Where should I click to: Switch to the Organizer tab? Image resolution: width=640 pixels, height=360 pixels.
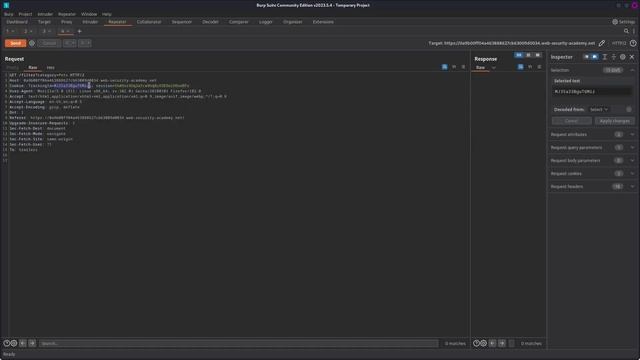[293, 22]
